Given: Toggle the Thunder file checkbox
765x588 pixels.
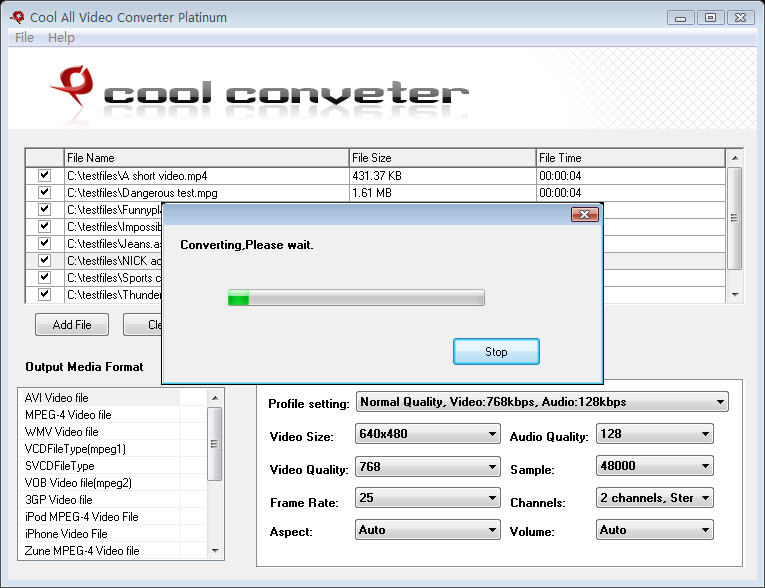Looking at the screenshot, I should click(44, 294).
